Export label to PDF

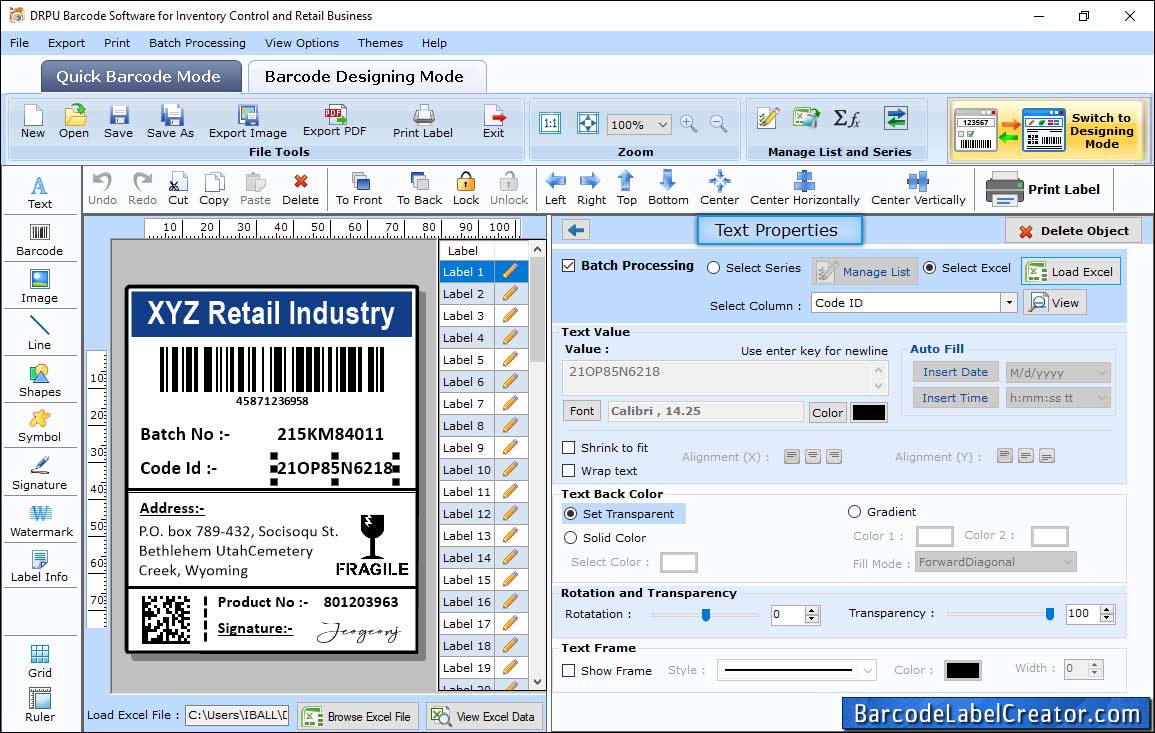[334, 121]
